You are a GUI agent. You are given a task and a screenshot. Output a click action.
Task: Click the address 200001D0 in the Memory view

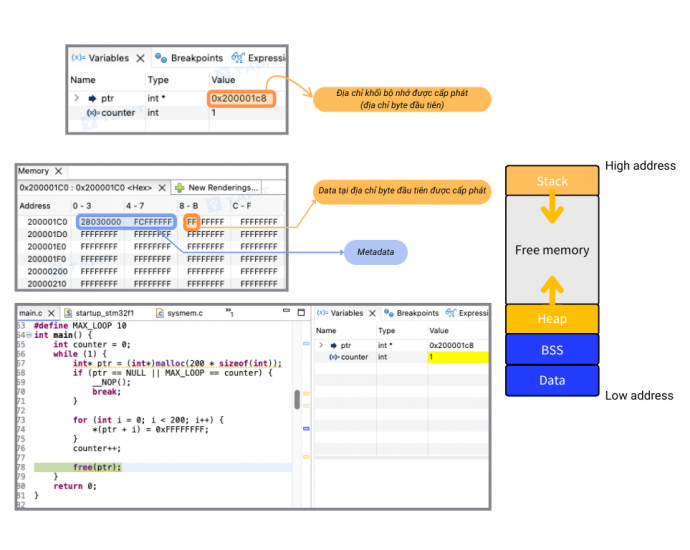click(48, 234)
